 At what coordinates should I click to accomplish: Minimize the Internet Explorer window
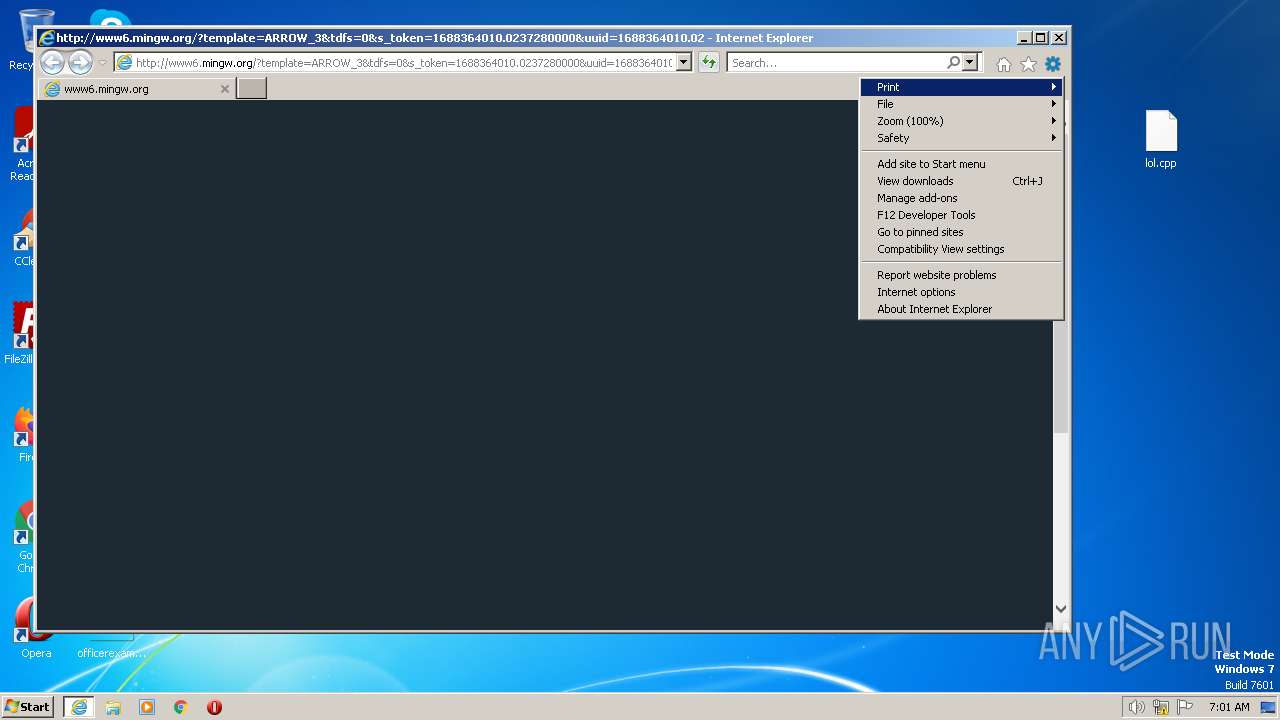click(1024, 38)
